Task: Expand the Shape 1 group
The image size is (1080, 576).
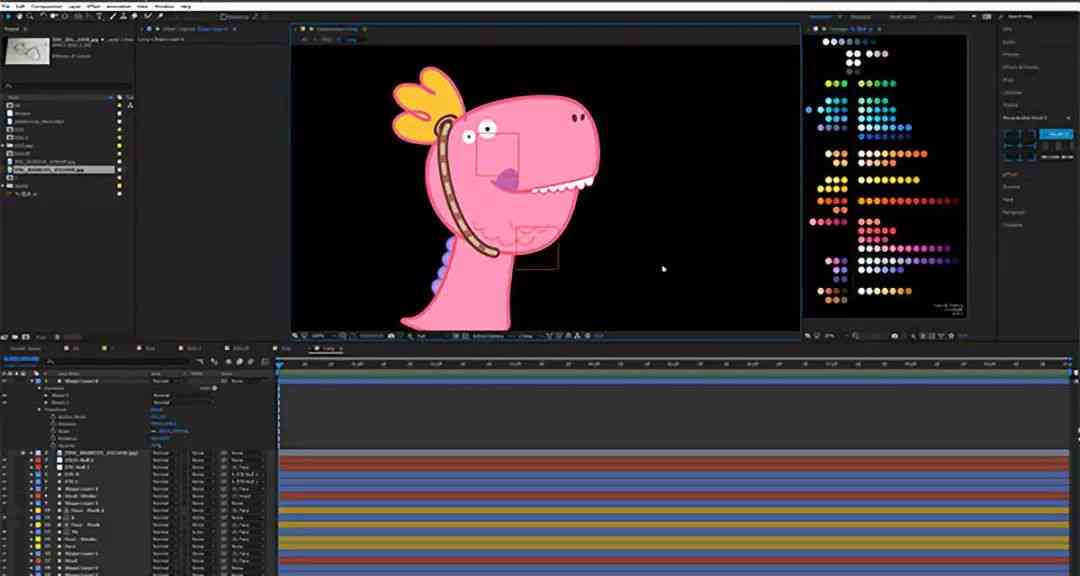Action: point(45,402)
